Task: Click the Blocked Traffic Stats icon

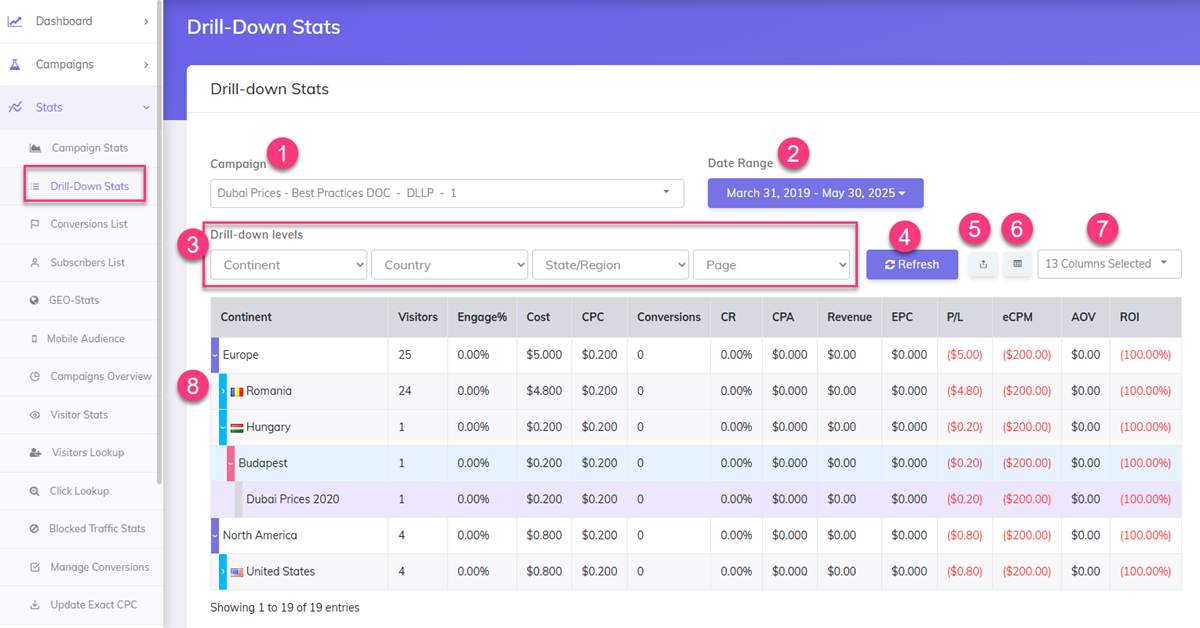Action: [x=35, y=529]
